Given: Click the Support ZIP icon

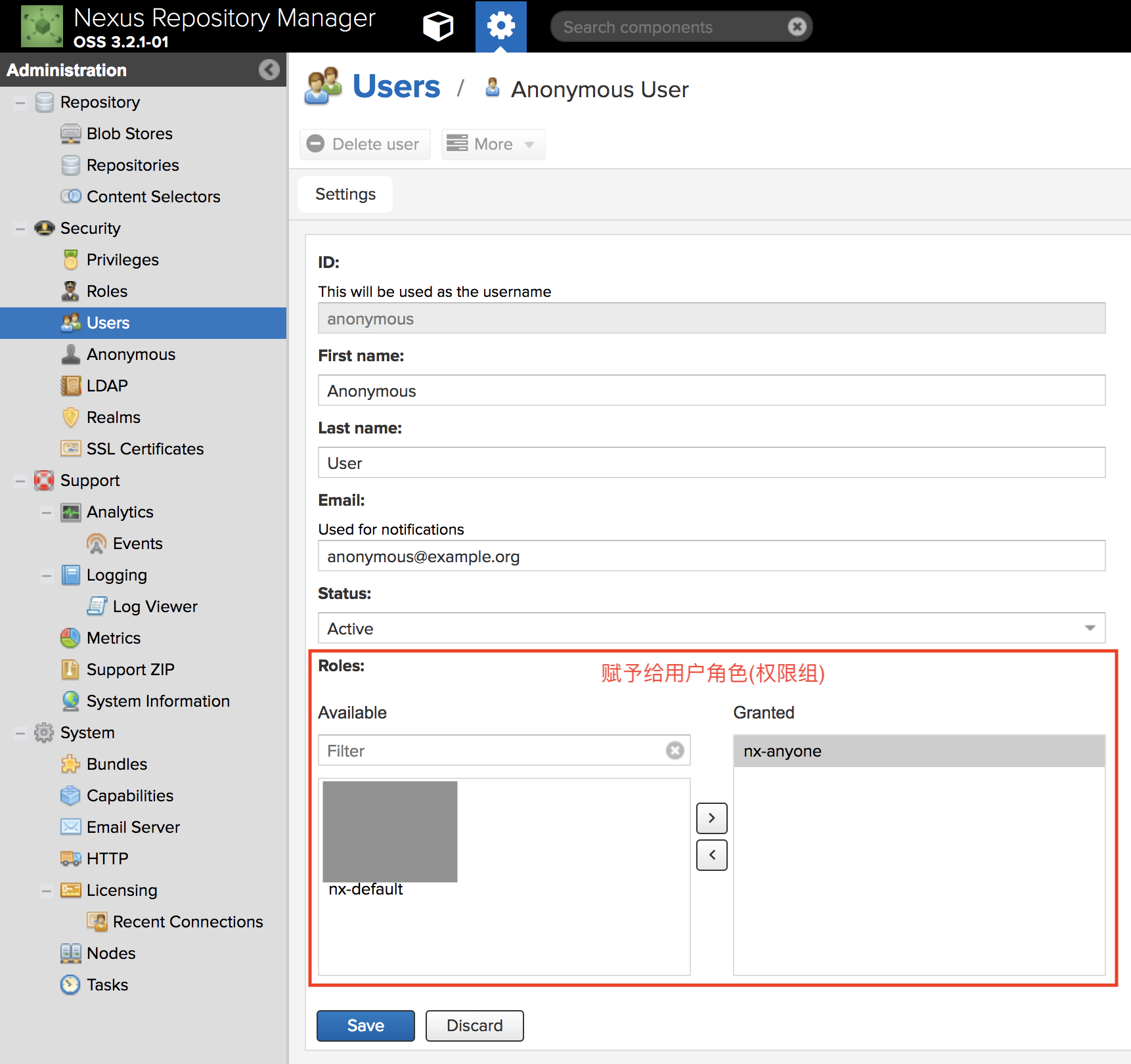Looking at the screenshot, I should pyautogui.click(x=70, y=669).
